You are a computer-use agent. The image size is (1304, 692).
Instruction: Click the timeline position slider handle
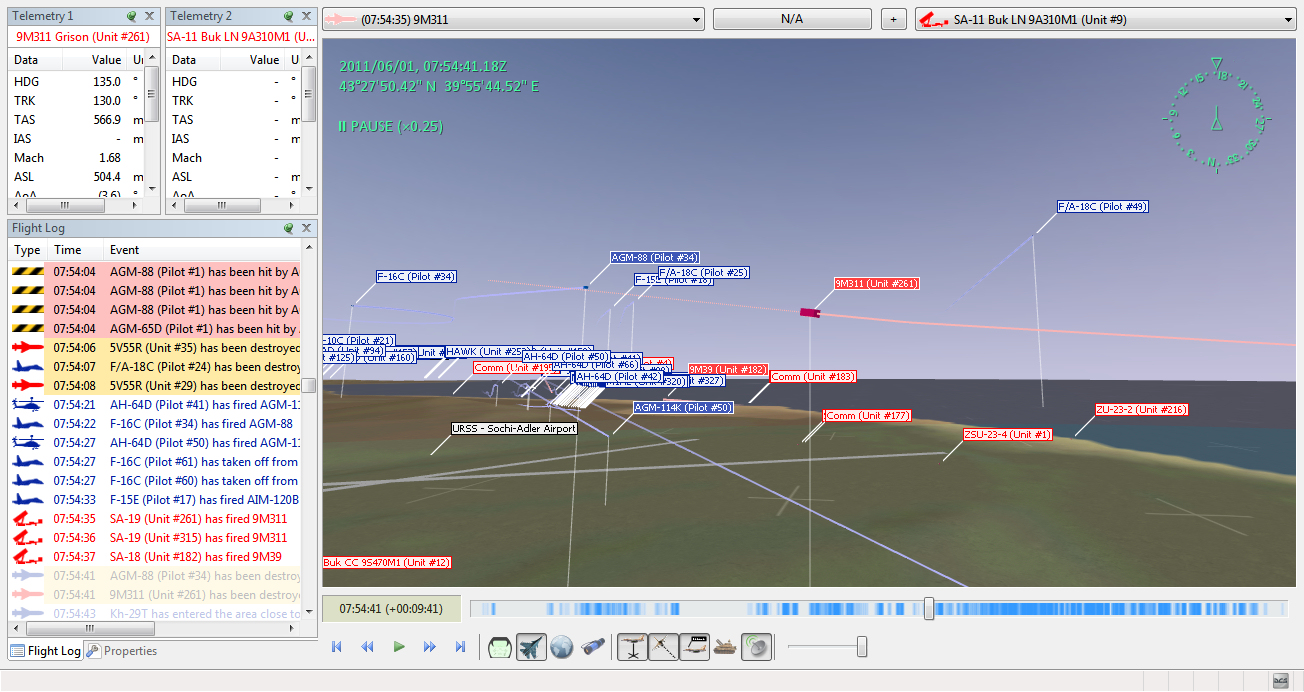[929, 608]
